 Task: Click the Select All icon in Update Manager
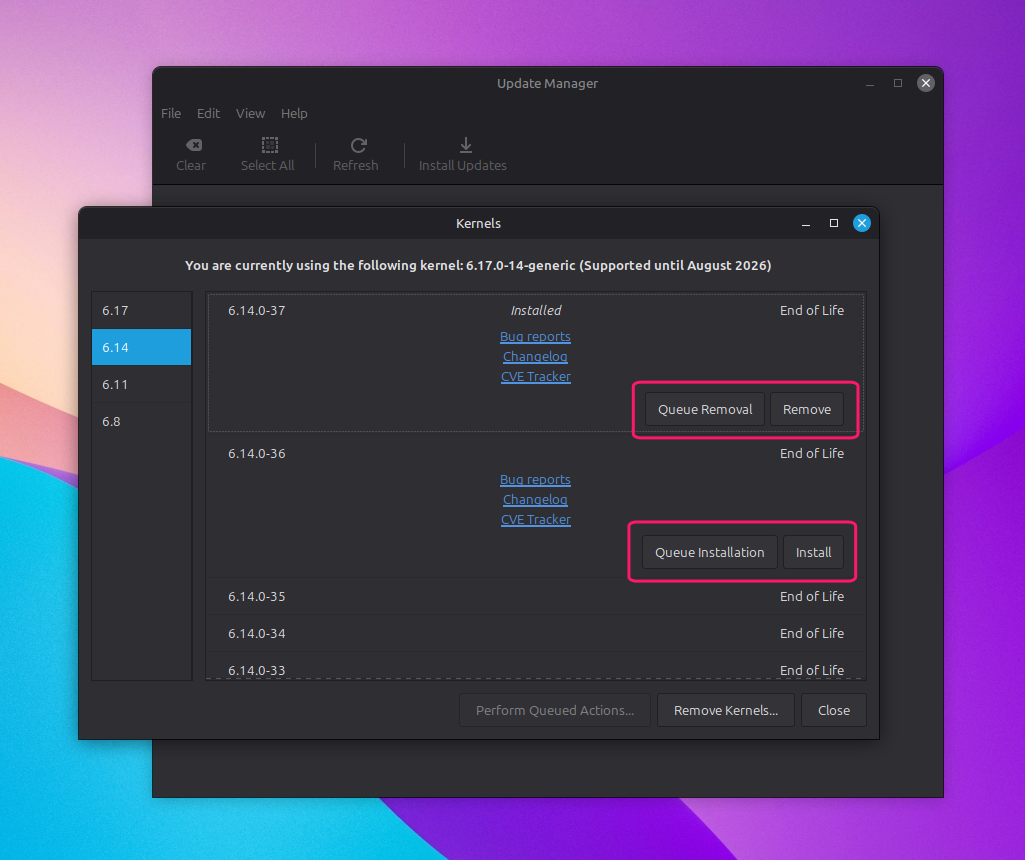pos(269,145)
